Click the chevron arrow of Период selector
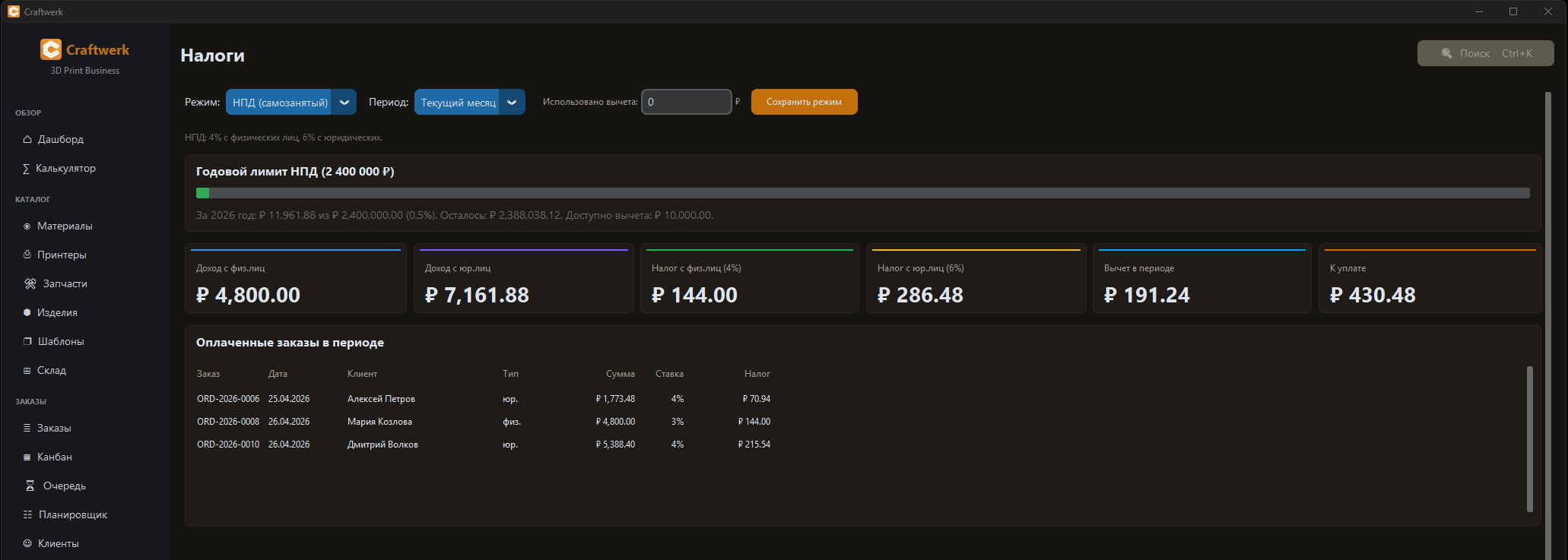This screenshot has width=1568, height=560. pos(512,103)
